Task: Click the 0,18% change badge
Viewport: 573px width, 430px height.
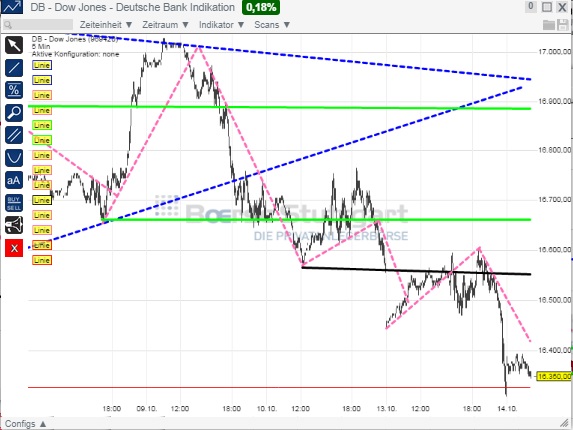Action: click(261, 7)
